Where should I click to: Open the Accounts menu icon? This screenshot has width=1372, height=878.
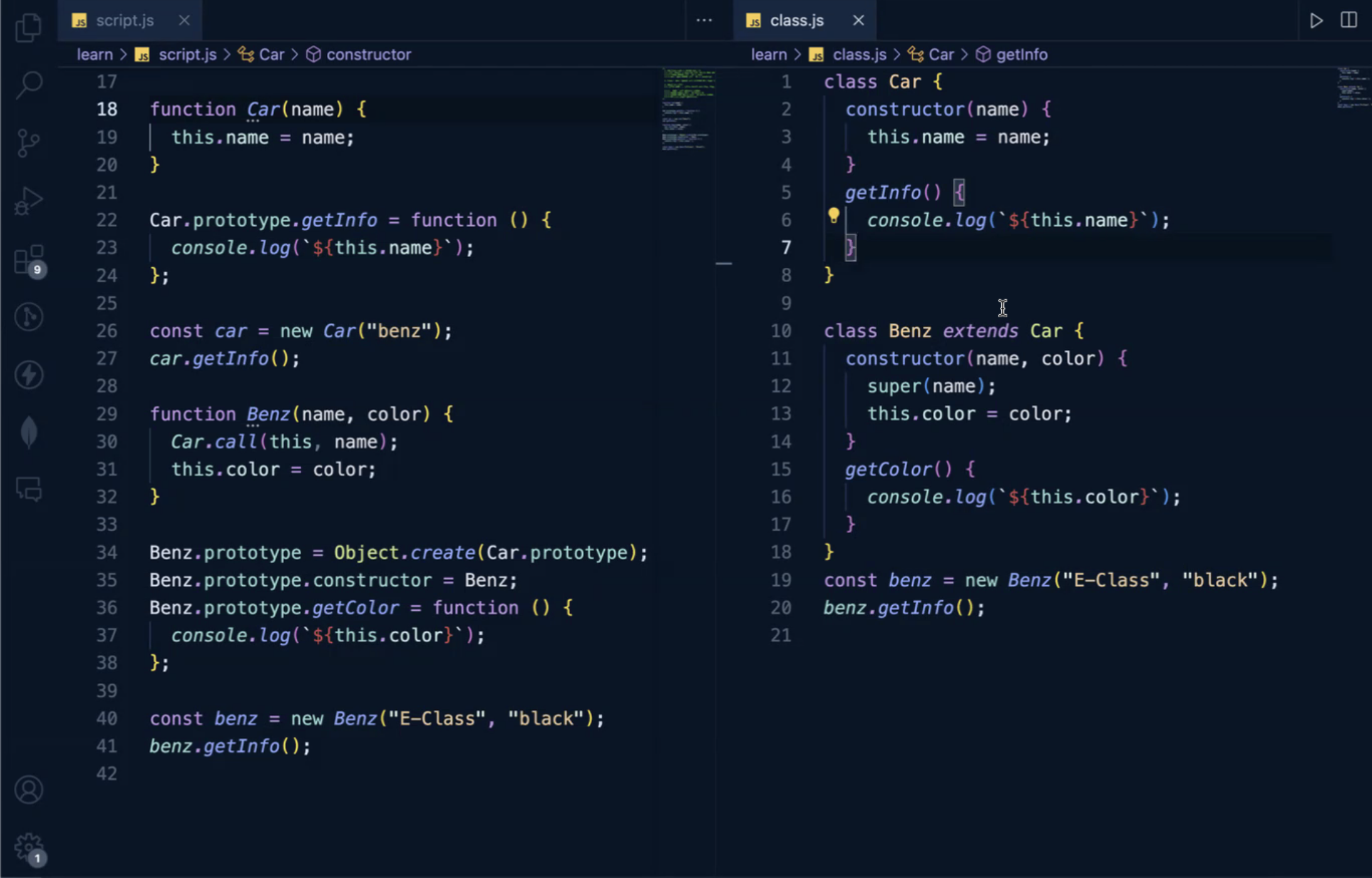click(x=28, y=790)
